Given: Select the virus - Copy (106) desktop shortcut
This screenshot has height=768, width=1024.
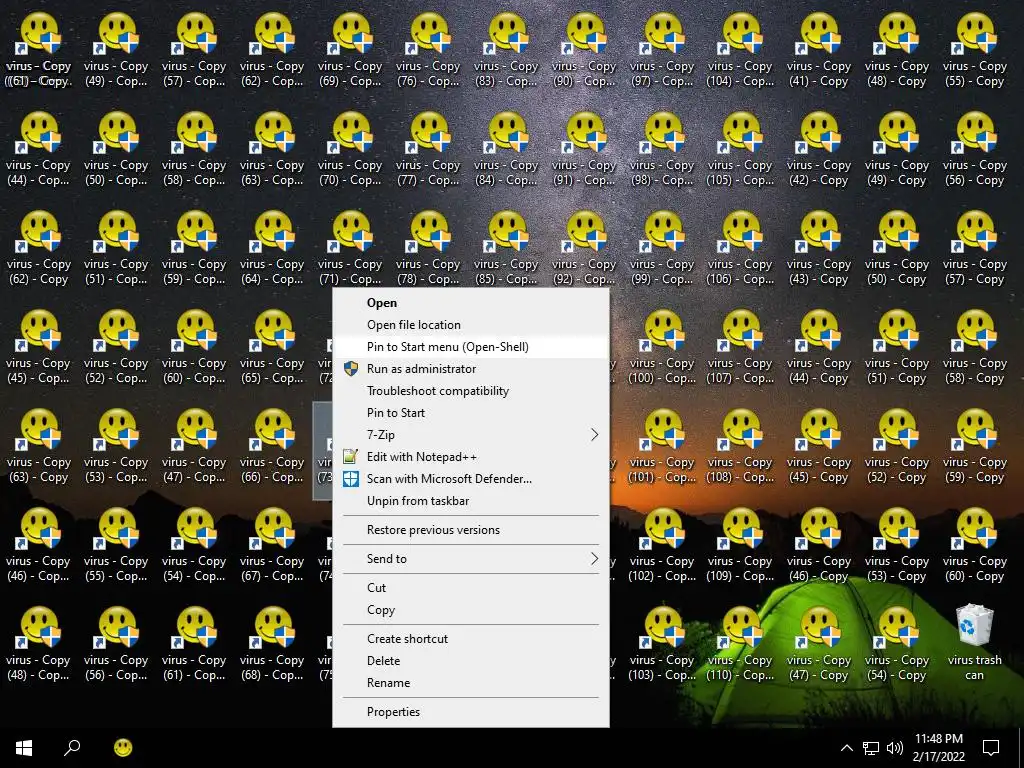Looking at the screenshot, I should tap(740, 249).
